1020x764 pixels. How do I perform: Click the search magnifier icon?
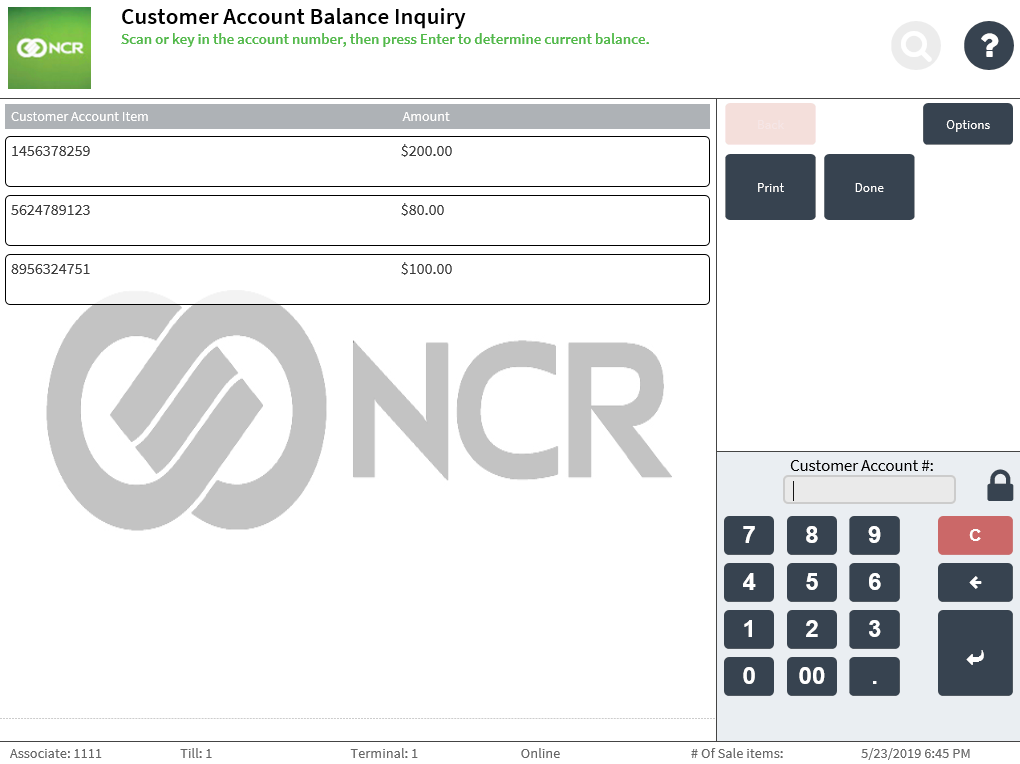click(916, 46)
